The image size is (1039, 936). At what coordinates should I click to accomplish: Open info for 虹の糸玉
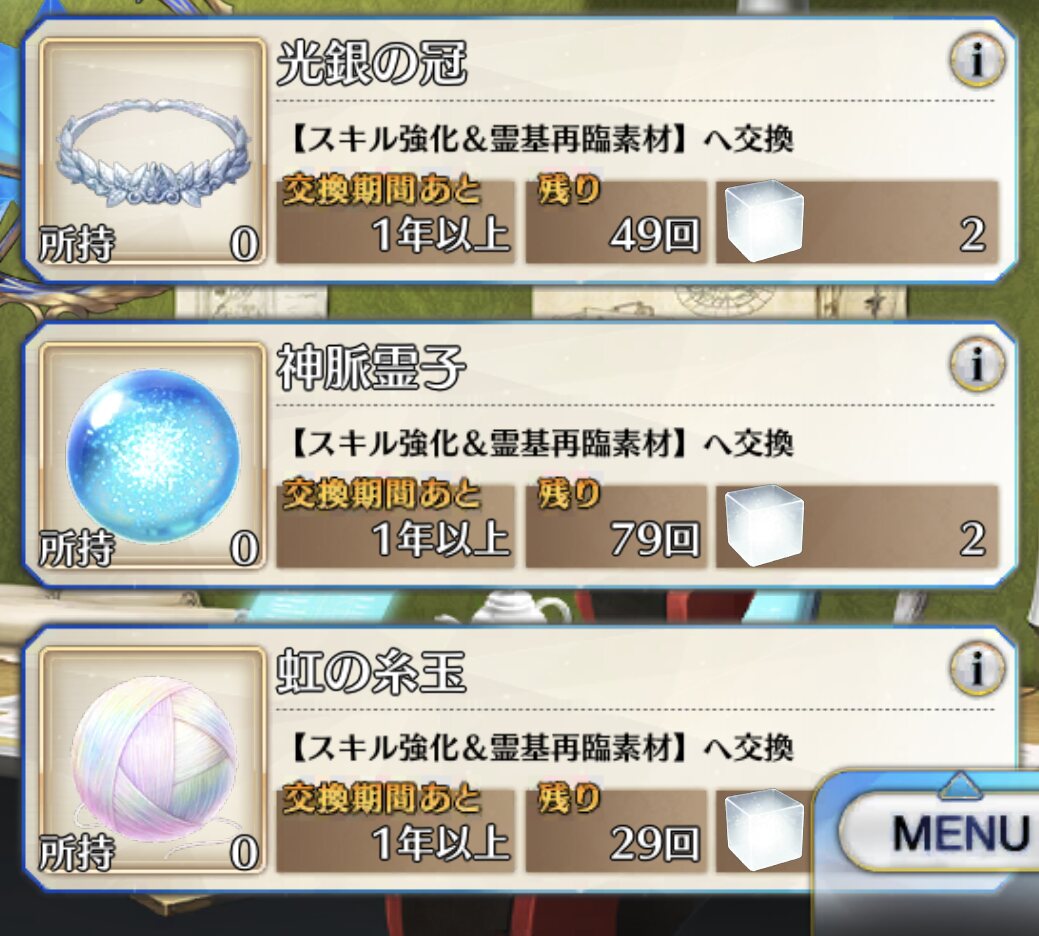tap(977, 668)
